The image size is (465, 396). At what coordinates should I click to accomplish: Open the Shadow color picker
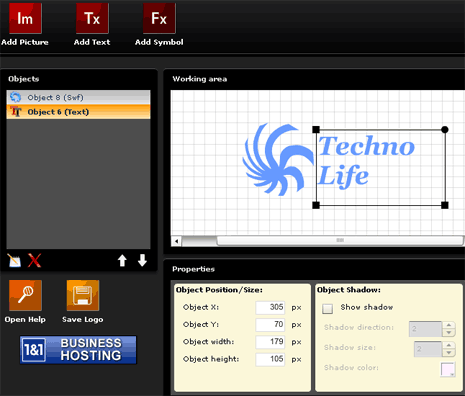[x=448, y=369]
